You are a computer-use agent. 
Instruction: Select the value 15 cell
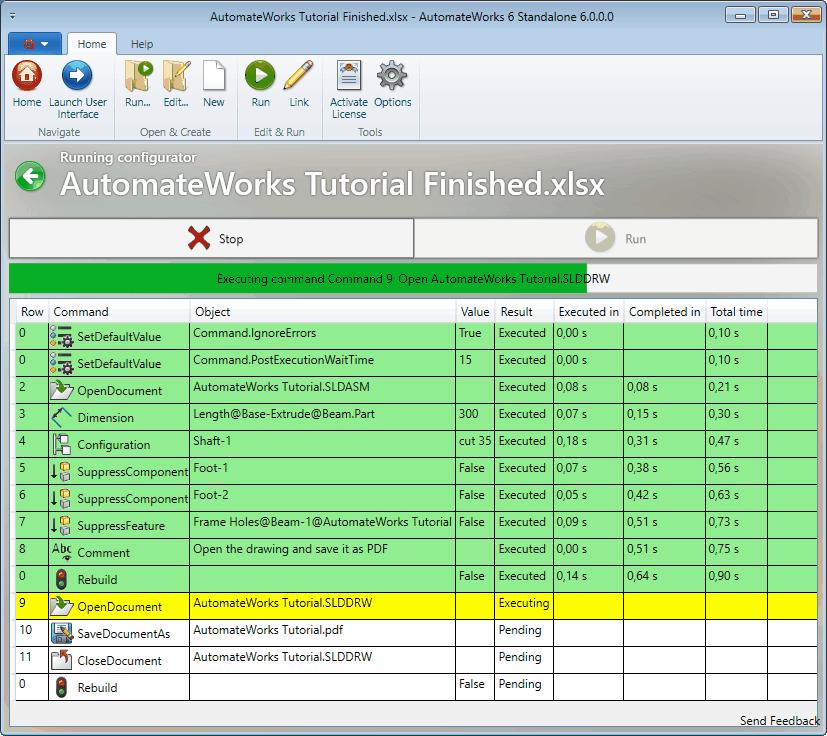coord(475,362)
